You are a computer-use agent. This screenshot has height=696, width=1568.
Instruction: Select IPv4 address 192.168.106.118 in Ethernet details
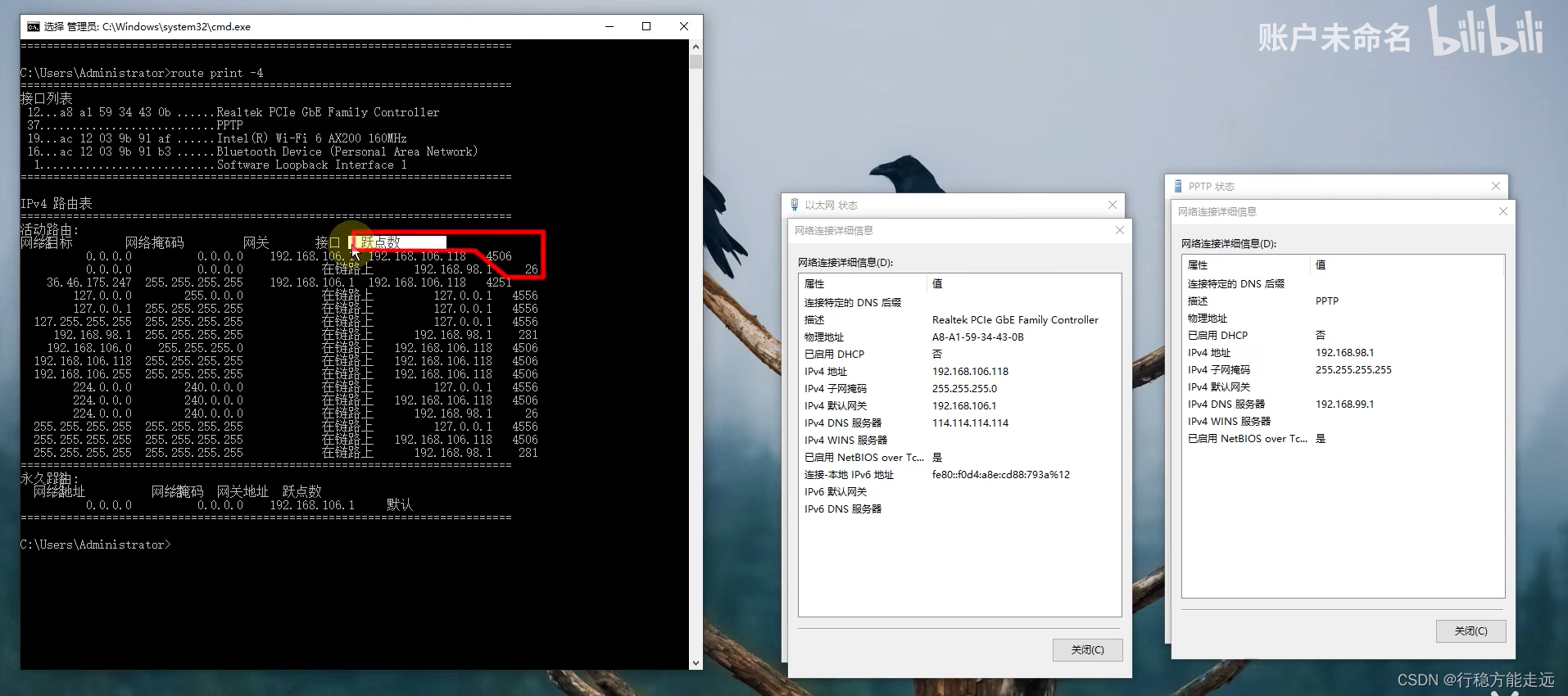[970, 372]
